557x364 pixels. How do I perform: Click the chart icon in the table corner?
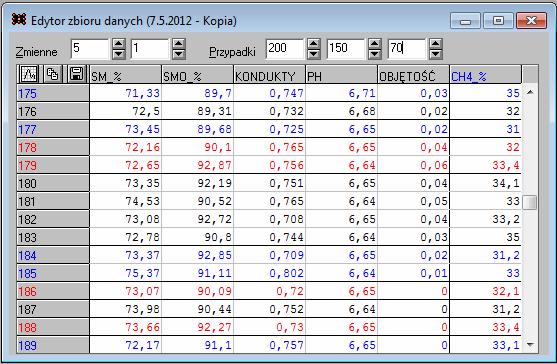29,74
